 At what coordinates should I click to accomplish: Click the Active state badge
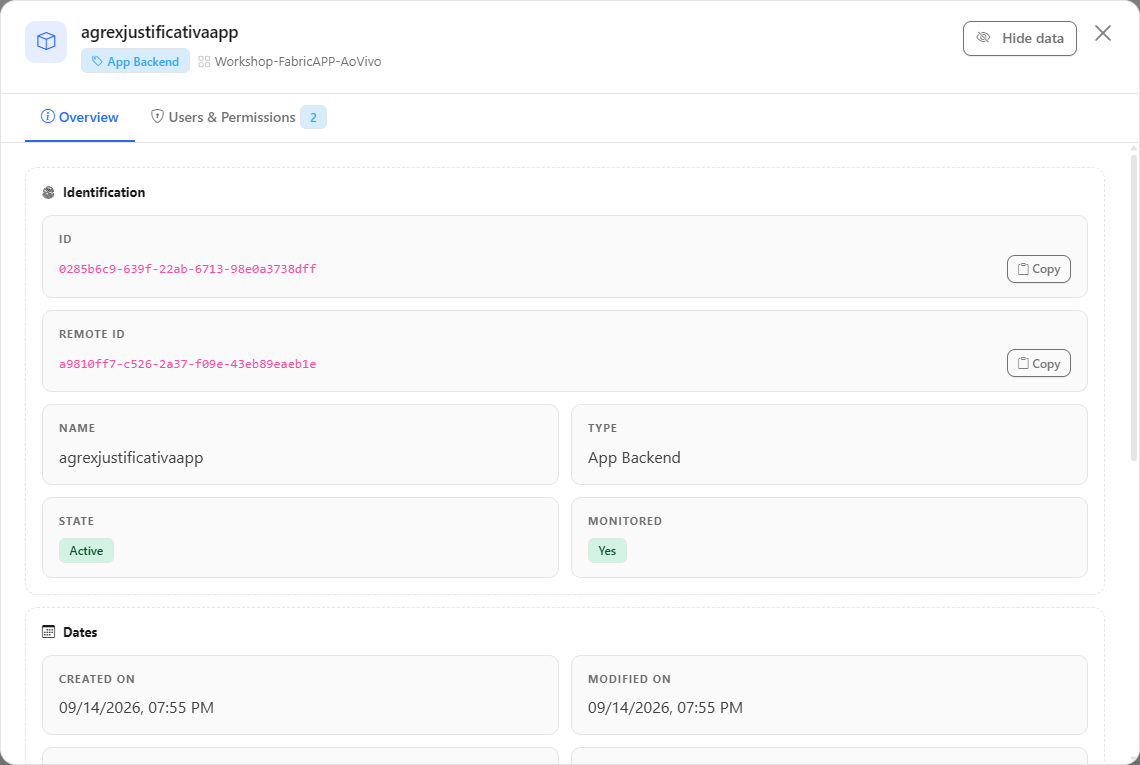coord(87,550)
